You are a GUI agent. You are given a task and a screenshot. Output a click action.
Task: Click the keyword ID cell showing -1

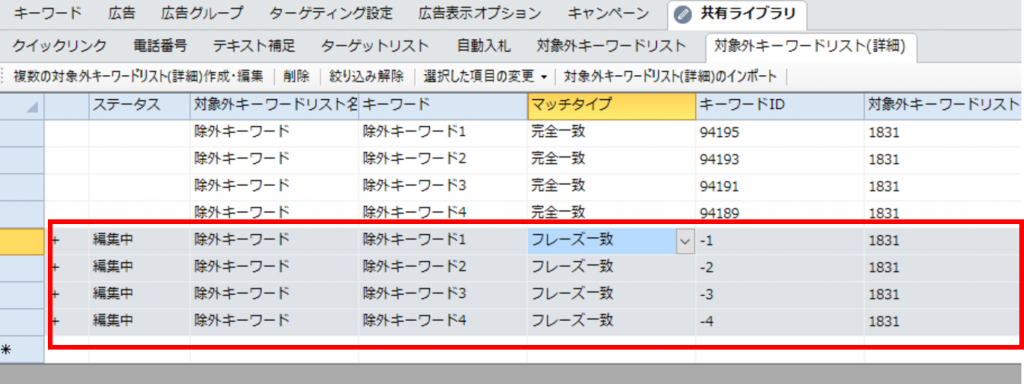pyautogui.click(x=780, y=240)
